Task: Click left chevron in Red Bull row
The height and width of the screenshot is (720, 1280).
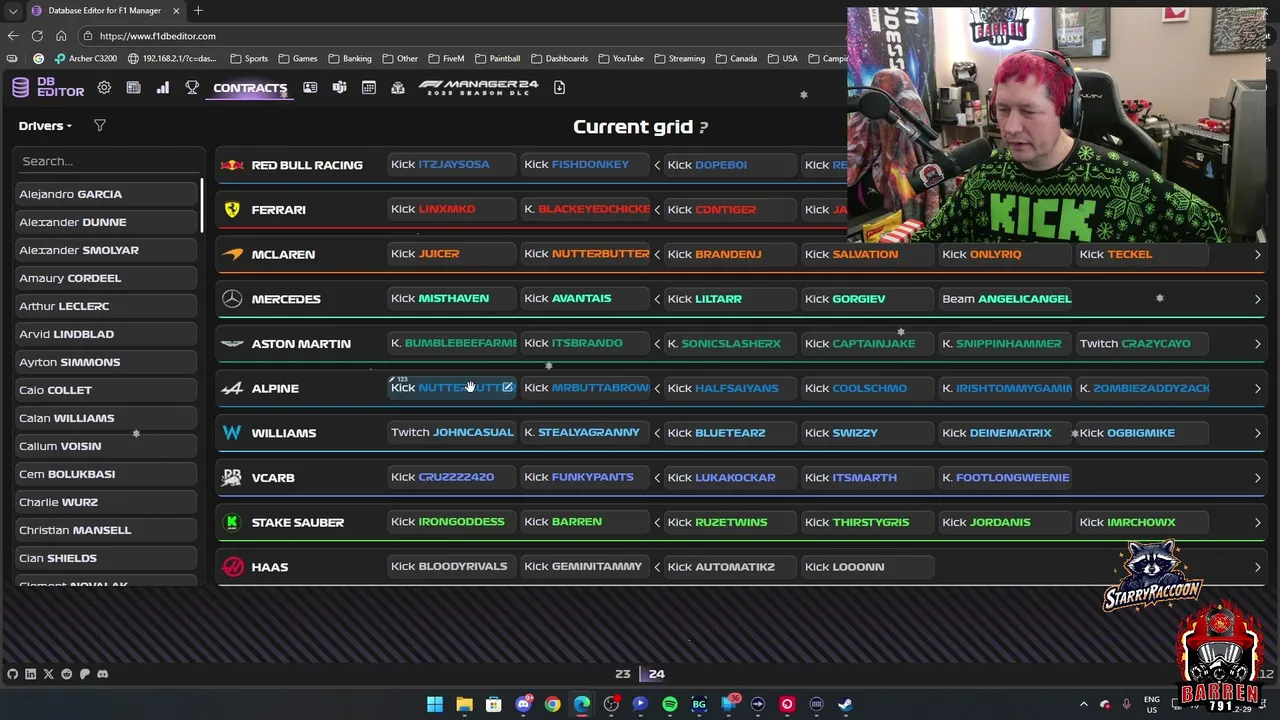Action: coord(657,165)
